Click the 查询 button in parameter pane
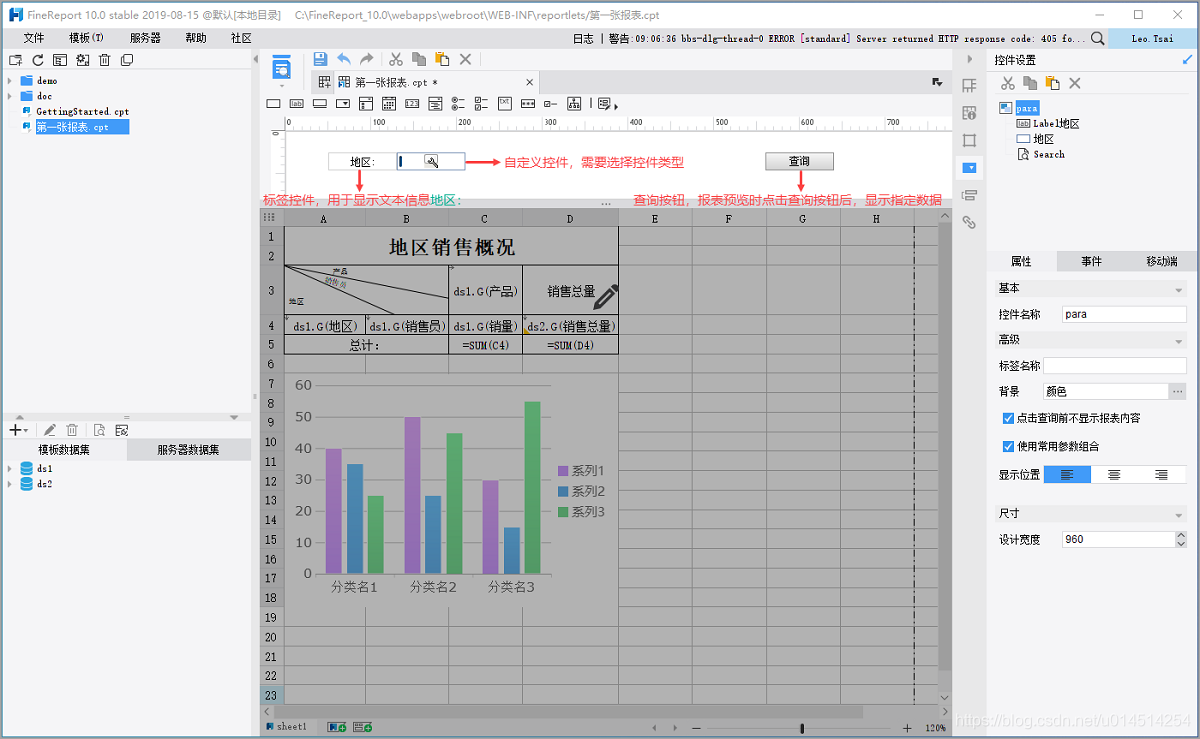1200x739 pixels. [799, 161]
